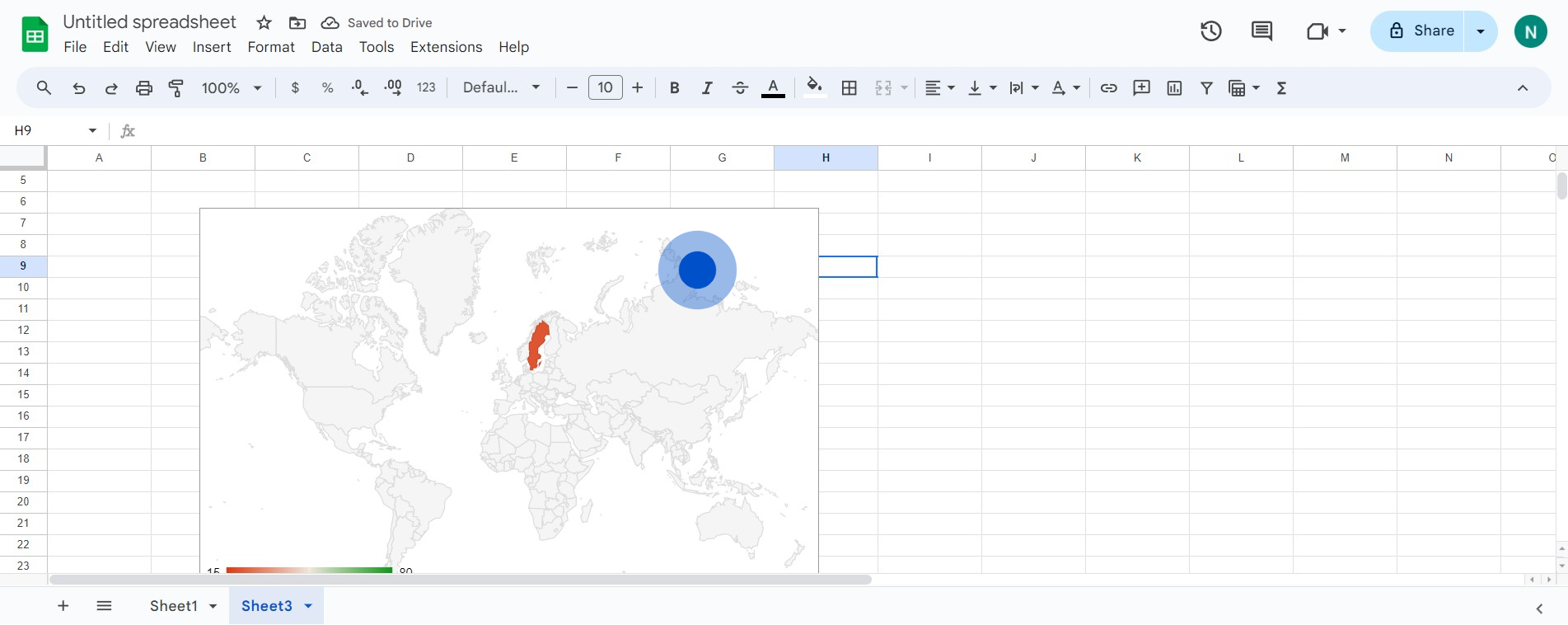This screenshot has height=625, width=1568.
Task: Open the Insert menu
Action: click(212, 47)
